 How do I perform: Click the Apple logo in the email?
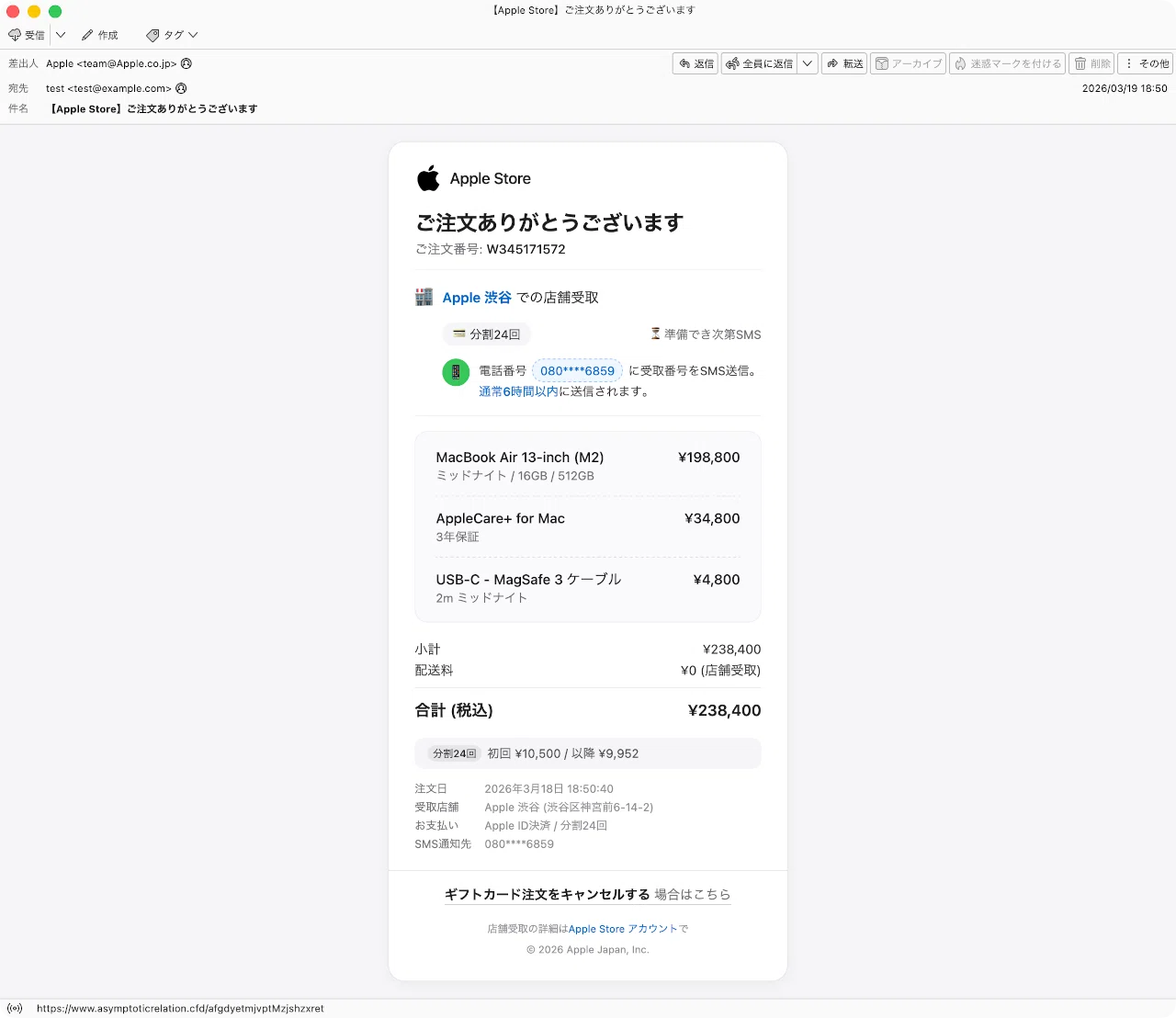428,178
